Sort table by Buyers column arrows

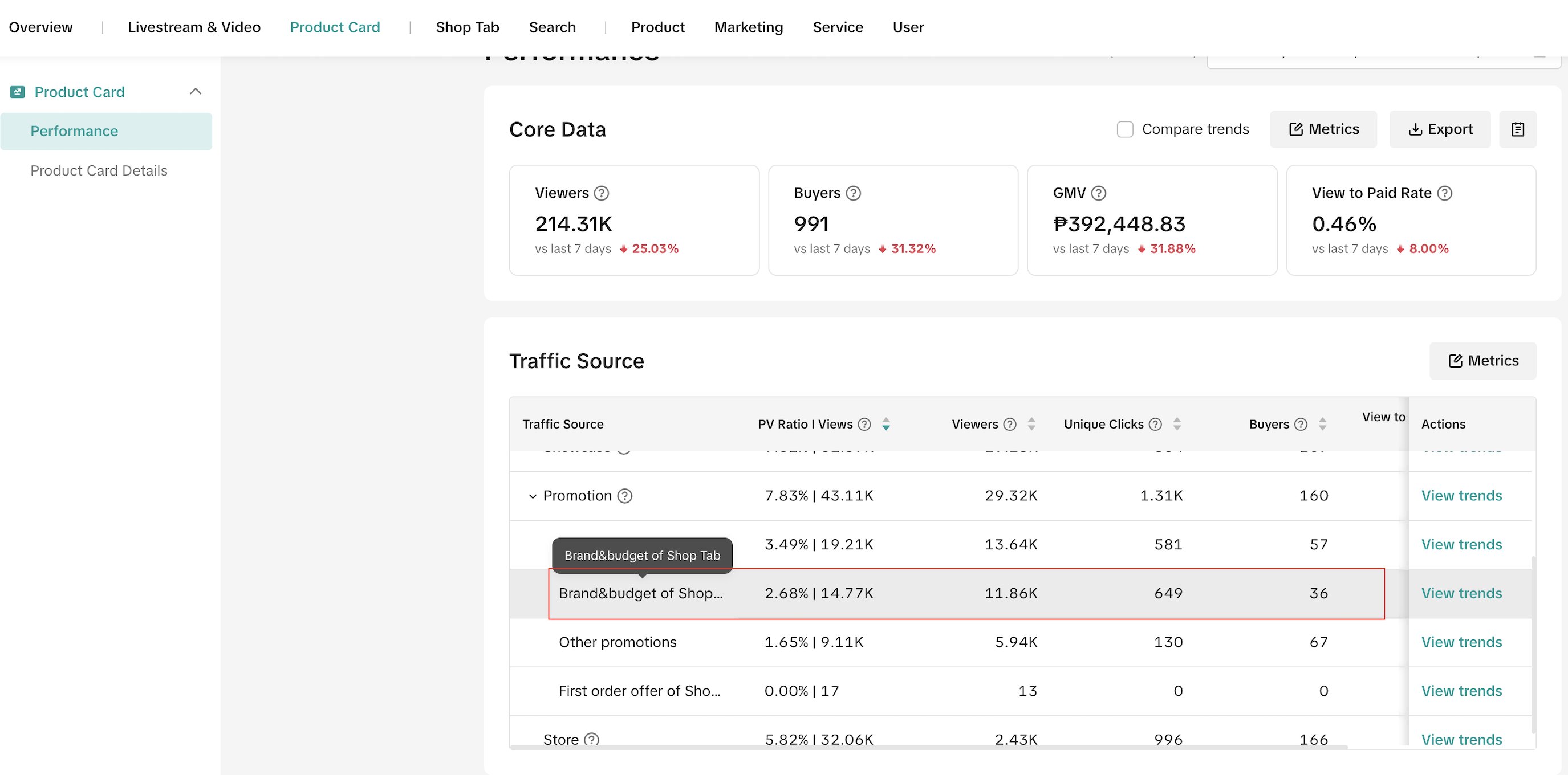1323,424
